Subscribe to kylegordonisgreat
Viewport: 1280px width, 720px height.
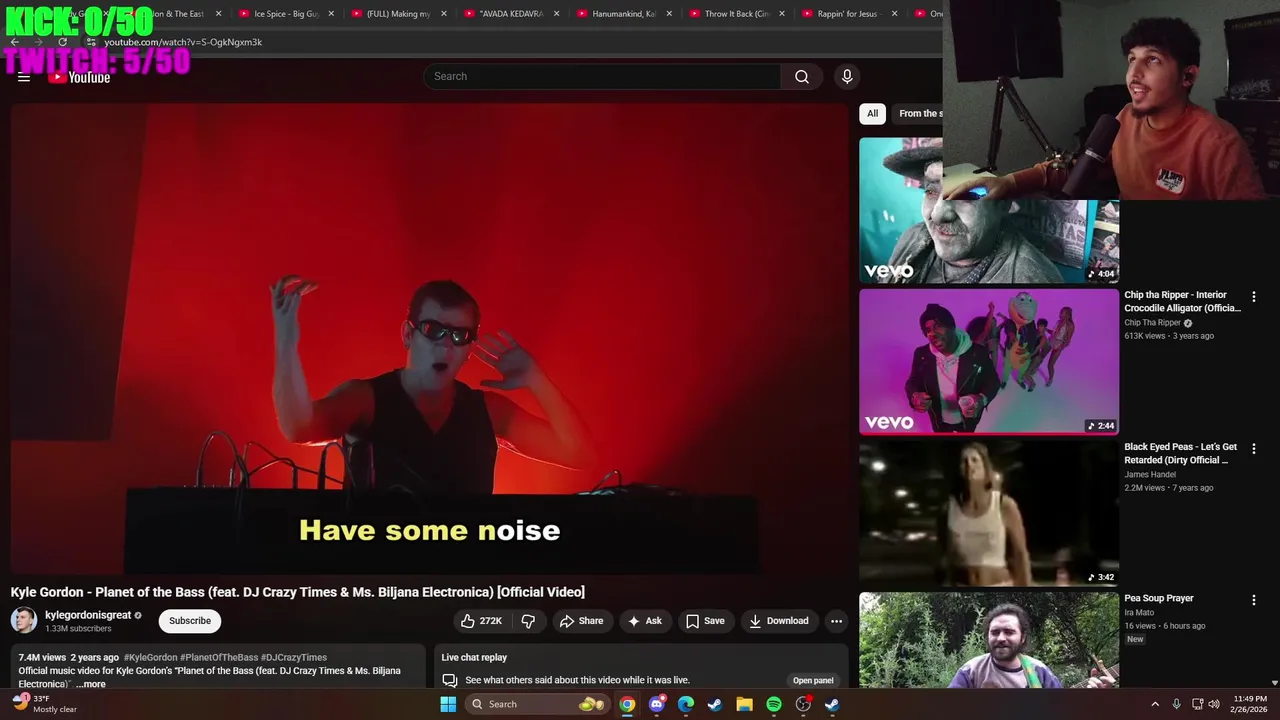click(190, 621)
